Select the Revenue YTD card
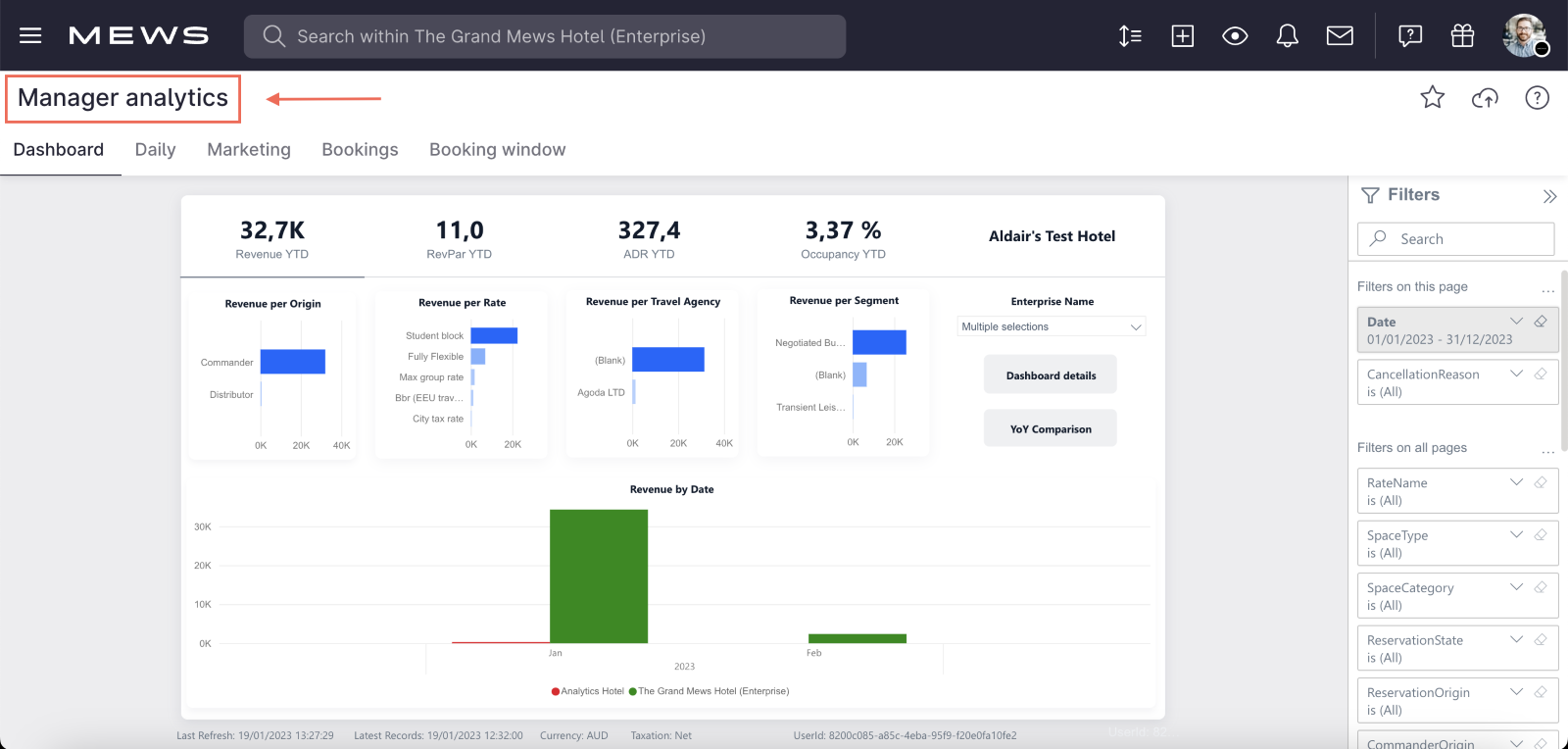Screen dimensions: 1568x749 click(x=272, y=238)
